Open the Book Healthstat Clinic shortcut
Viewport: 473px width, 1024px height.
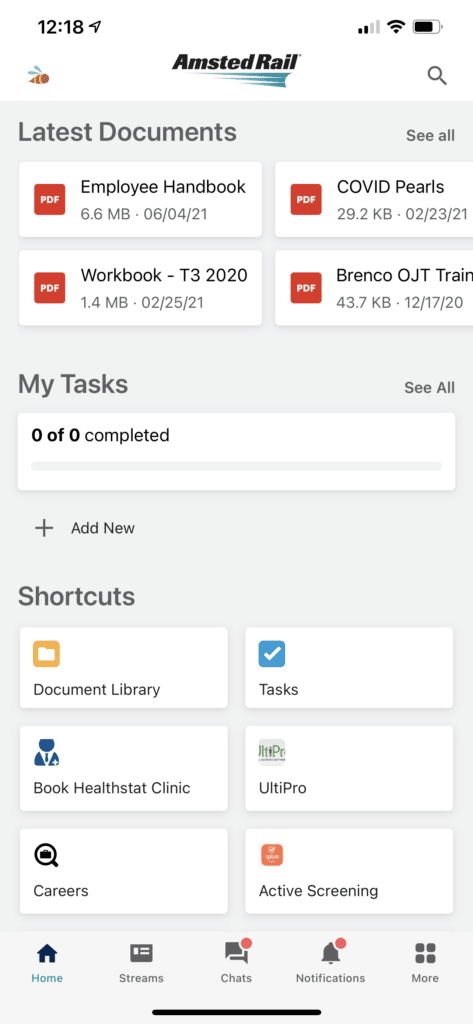pyautogui.click(x=124, y=768)
